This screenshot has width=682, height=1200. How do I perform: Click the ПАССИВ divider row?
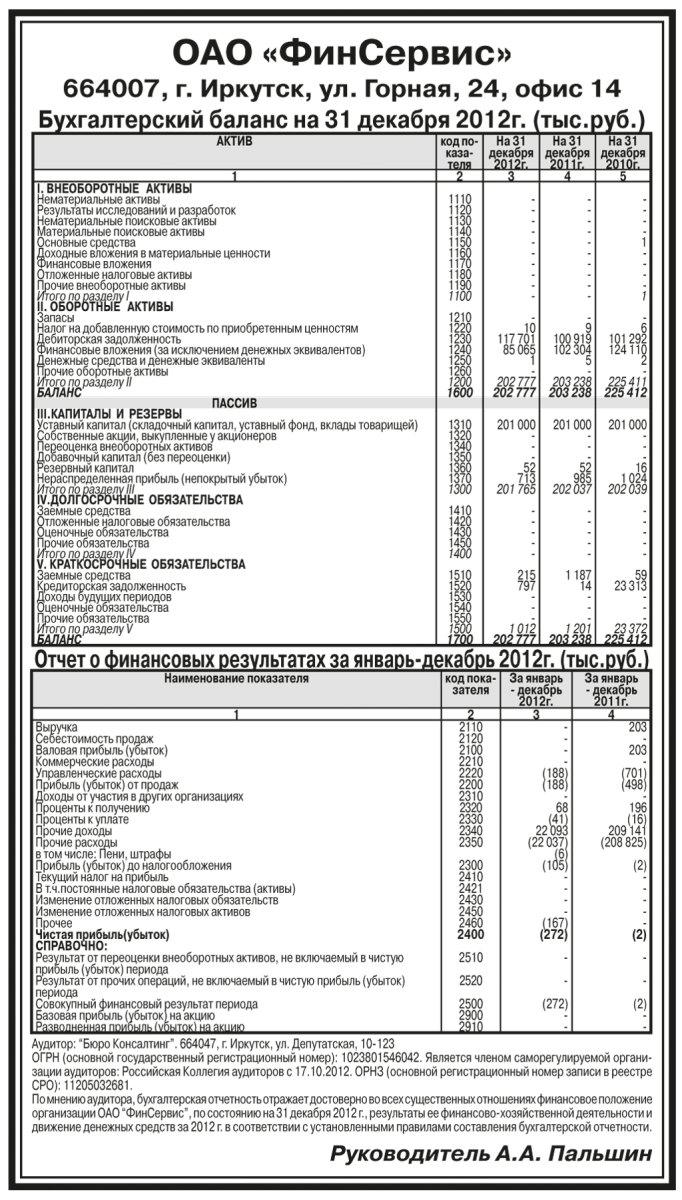pos(235,402)
